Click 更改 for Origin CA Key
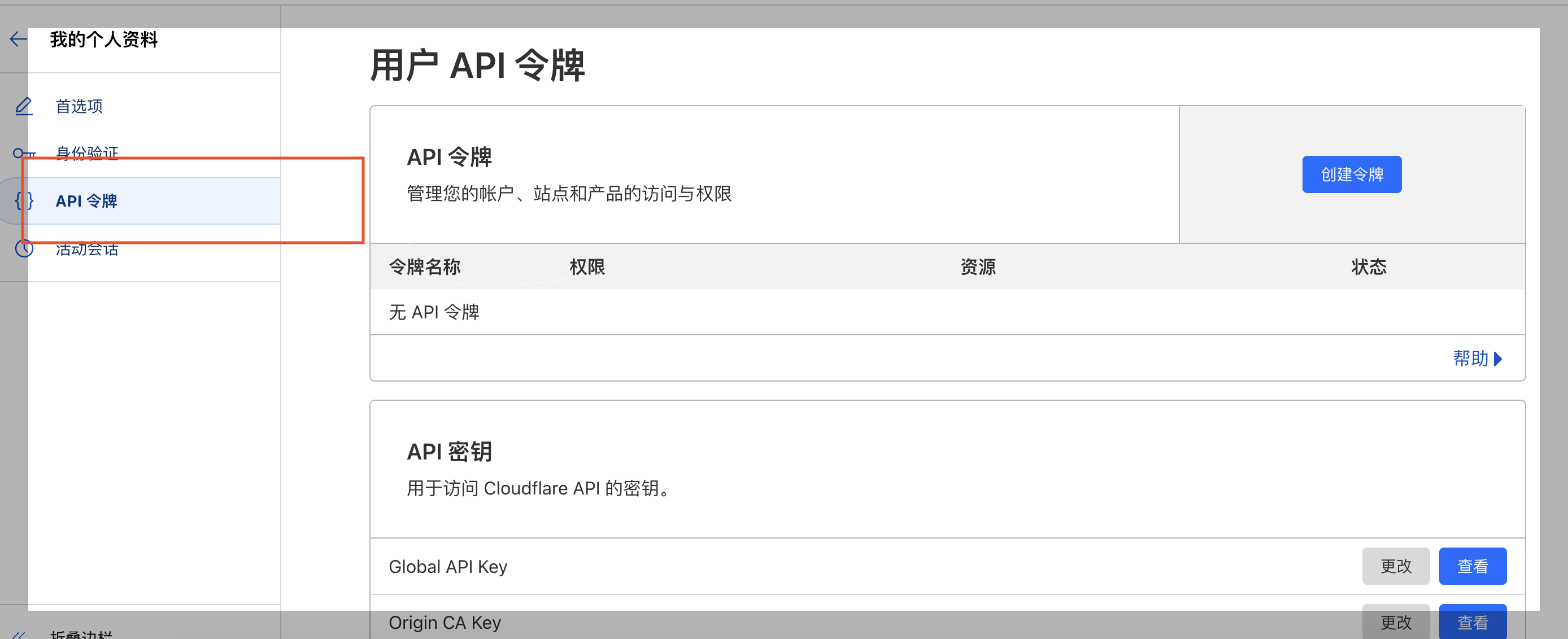The image size is (1568, 639). click(1395, 622)
